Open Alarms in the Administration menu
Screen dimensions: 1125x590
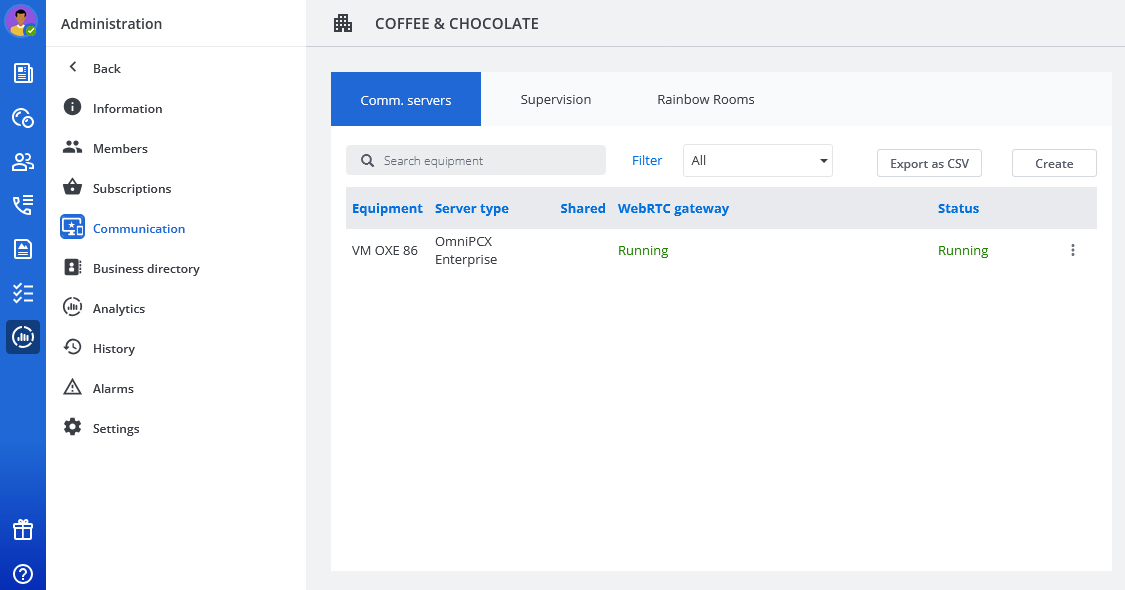point(113,388)
